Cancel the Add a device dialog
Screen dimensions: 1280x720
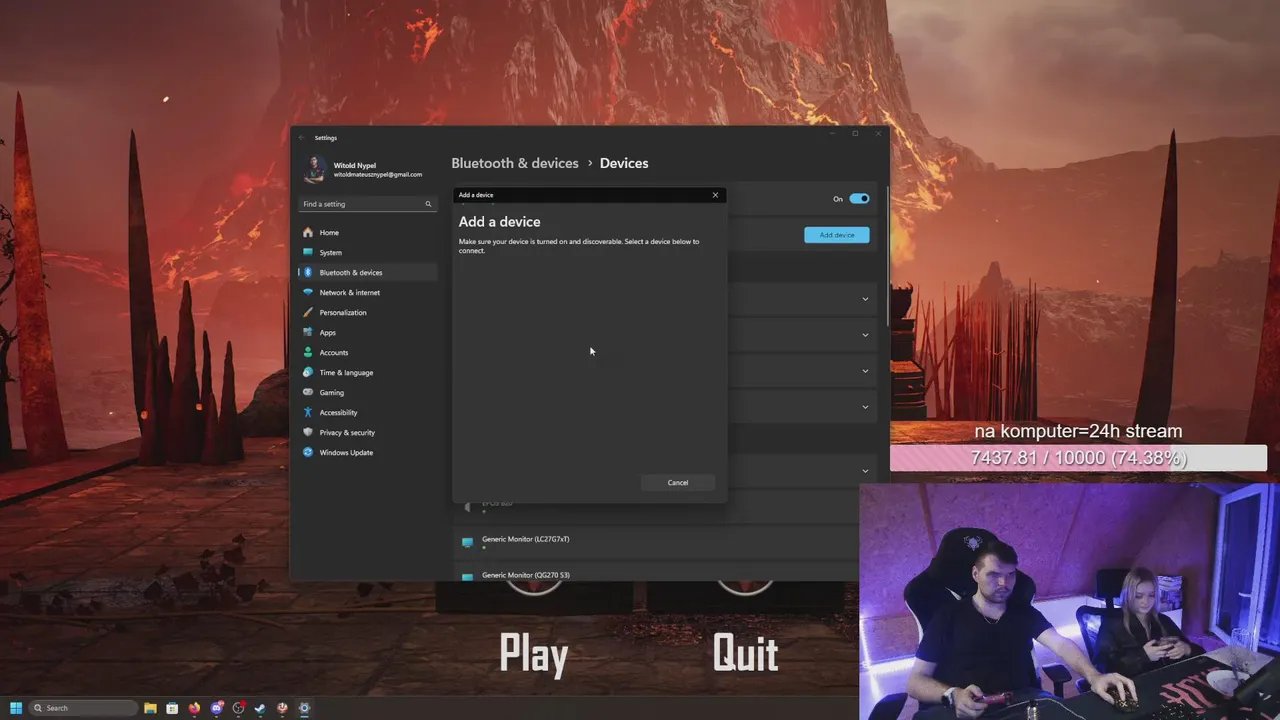(x=678, y=483)
